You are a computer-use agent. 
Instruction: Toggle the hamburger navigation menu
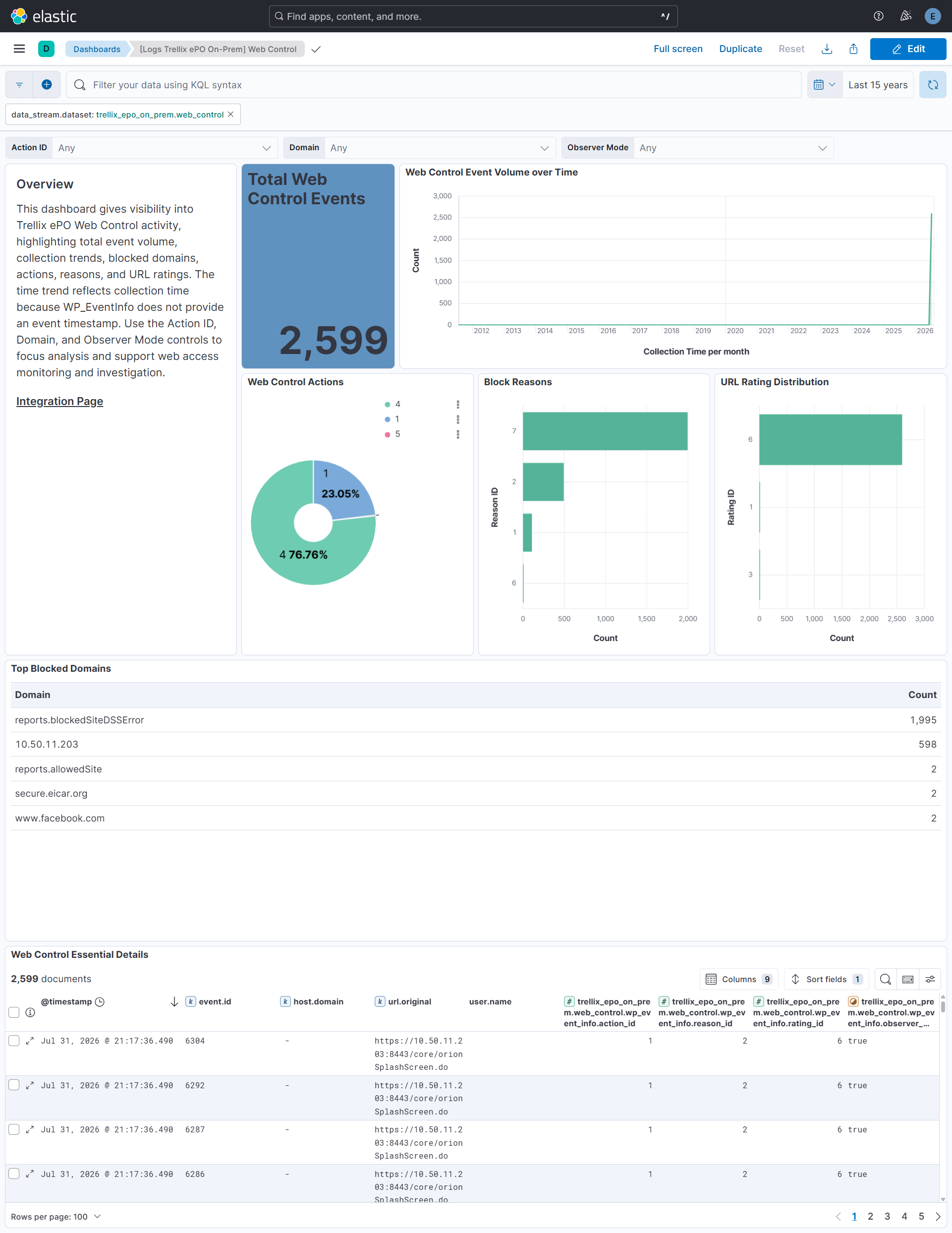click(x=19, y=49)
